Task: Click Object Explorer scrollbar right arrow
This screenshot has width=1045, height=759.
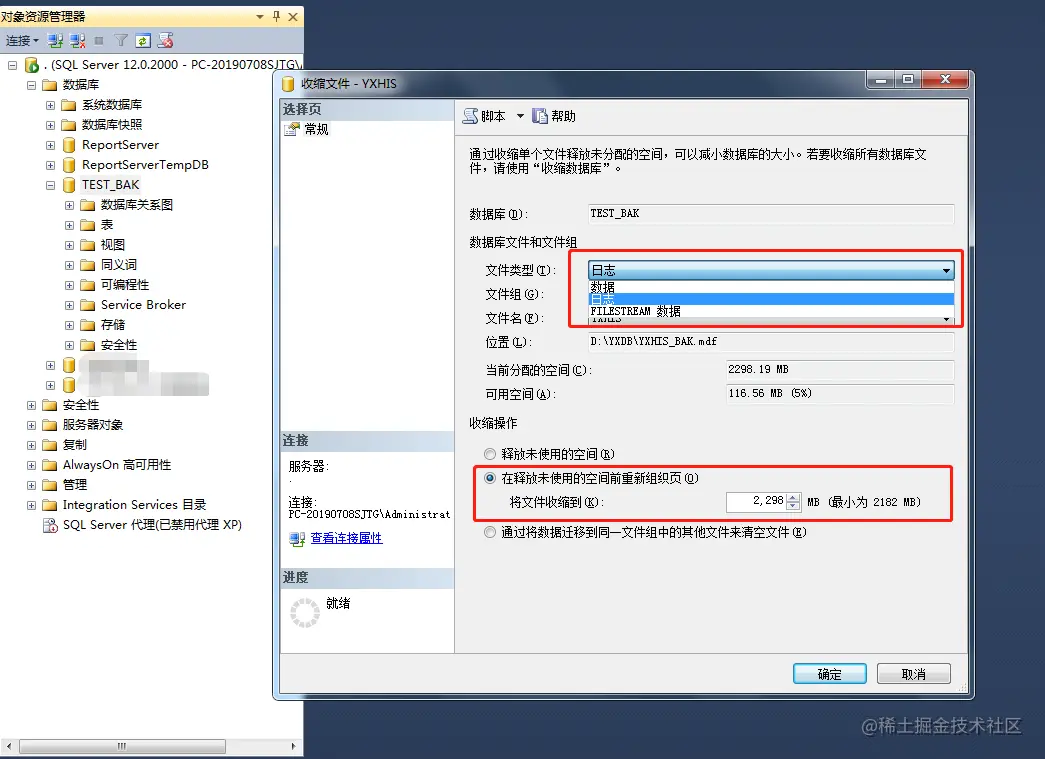Action: click(293, 746)
